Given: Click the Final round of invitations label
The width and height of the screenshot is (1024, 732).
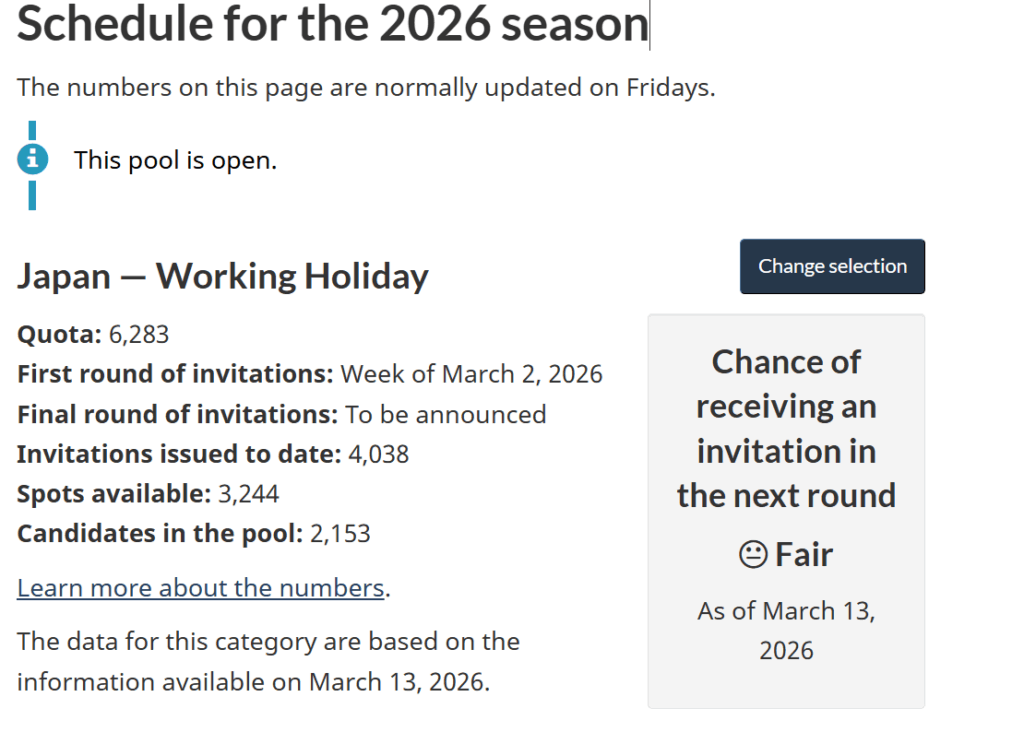Looking at the screenshot, I should coord(177,414).
